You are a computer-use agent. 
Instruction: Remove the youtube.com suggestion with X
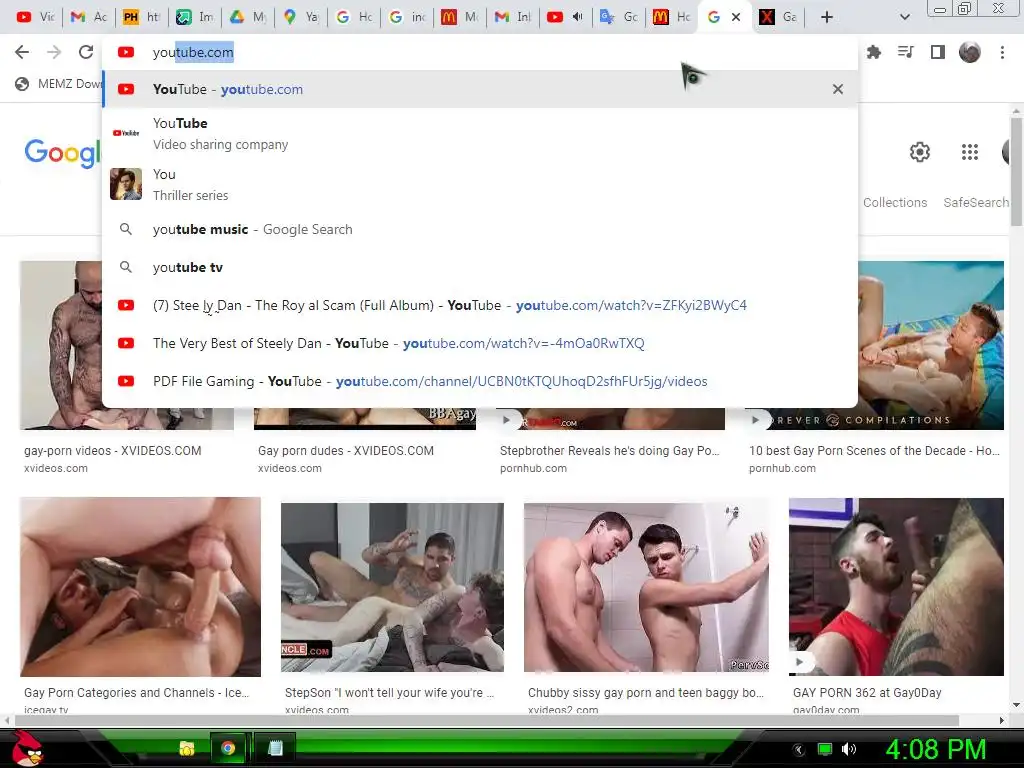click(x=838, y=89)
